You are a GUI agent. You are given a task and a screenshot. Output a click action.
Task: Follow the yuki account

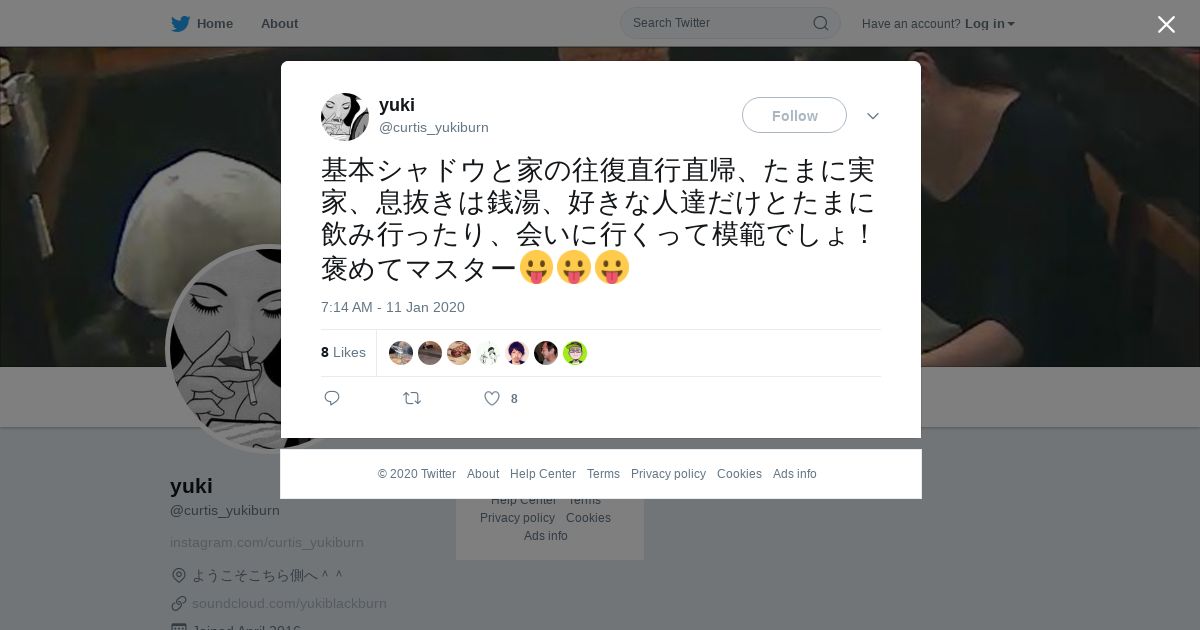[794, 115]
